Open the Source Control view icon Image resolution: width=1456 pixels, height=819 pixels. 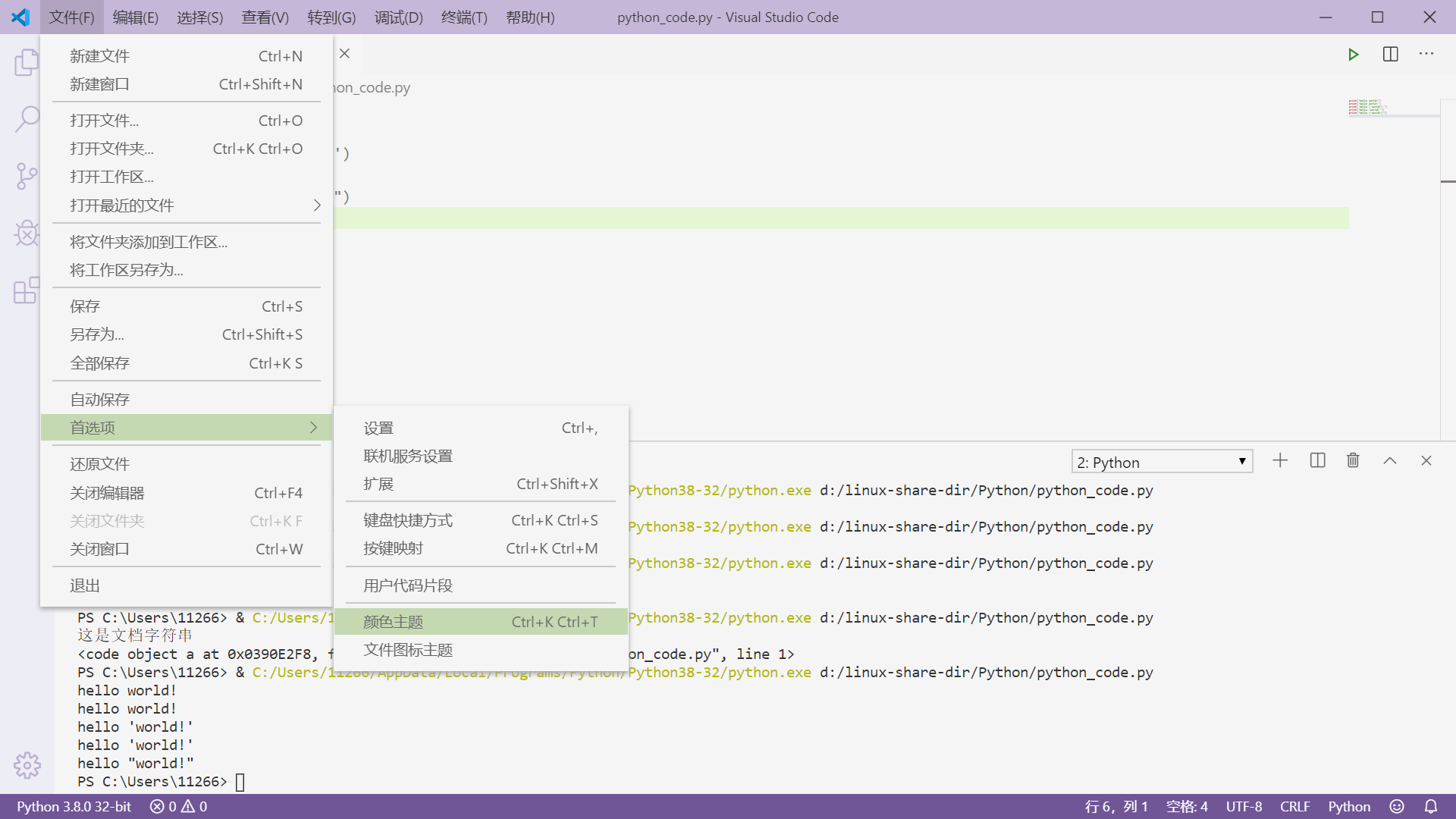tap(27, 176)
